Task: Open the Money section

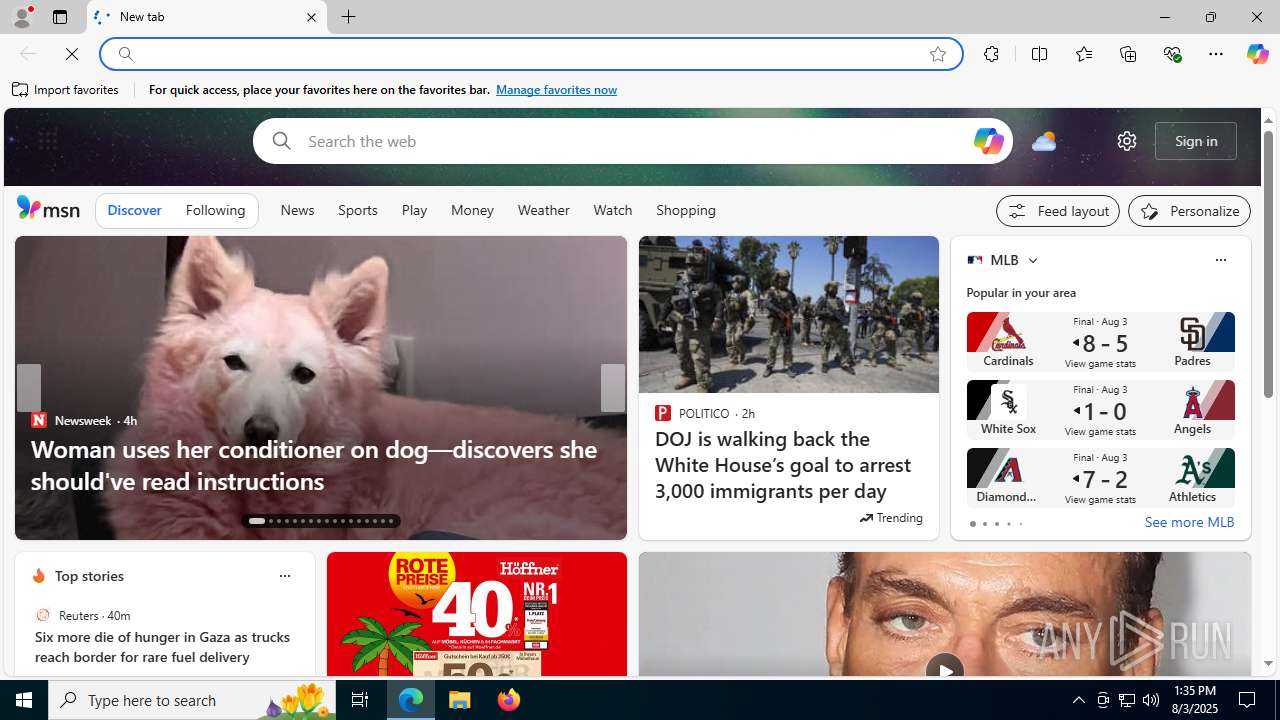Action: tap(472, 211)
